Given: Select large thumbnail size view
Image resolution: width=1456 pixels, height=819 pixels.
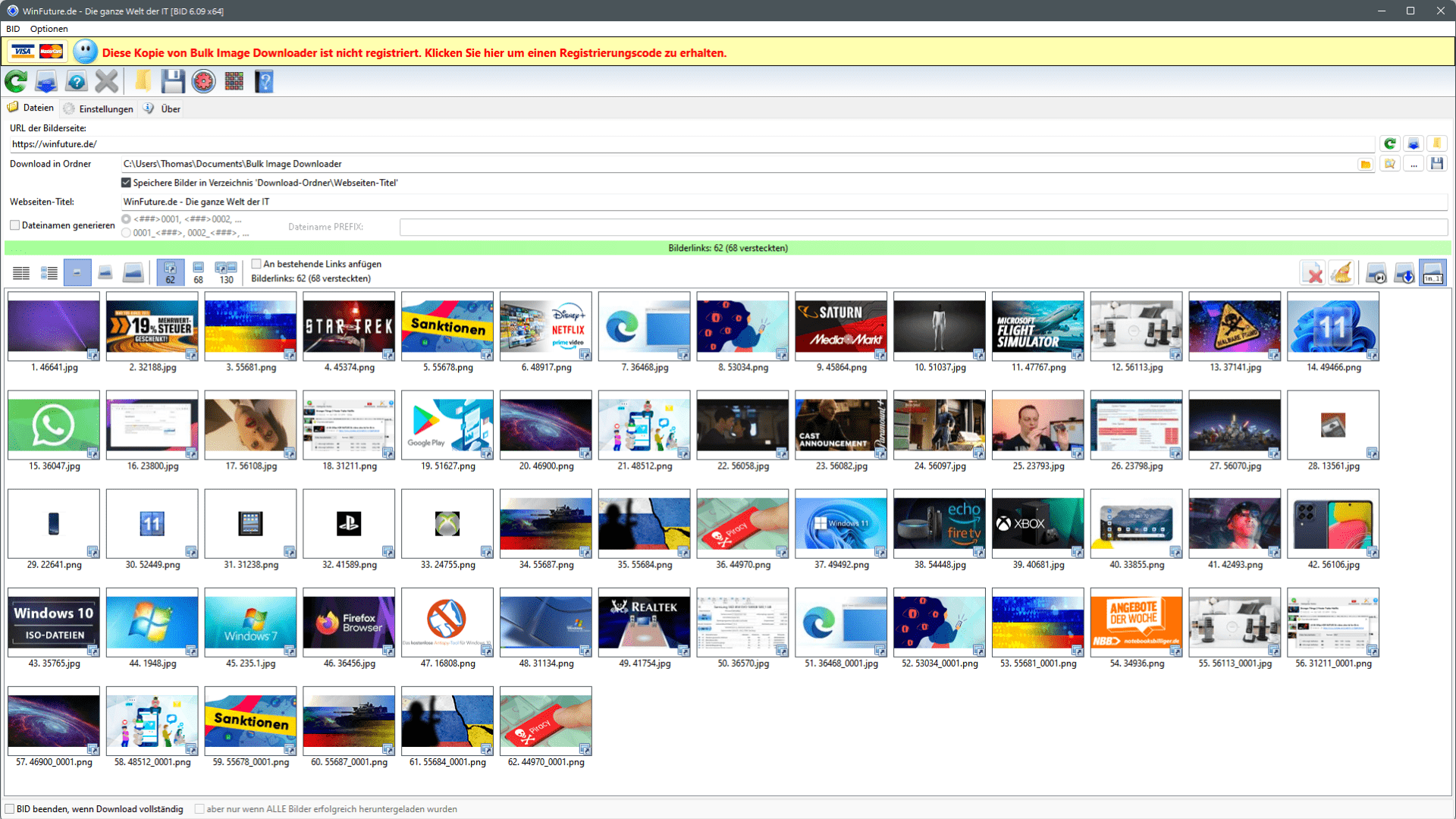Looking at the screenshot, I should coord(133,273).
